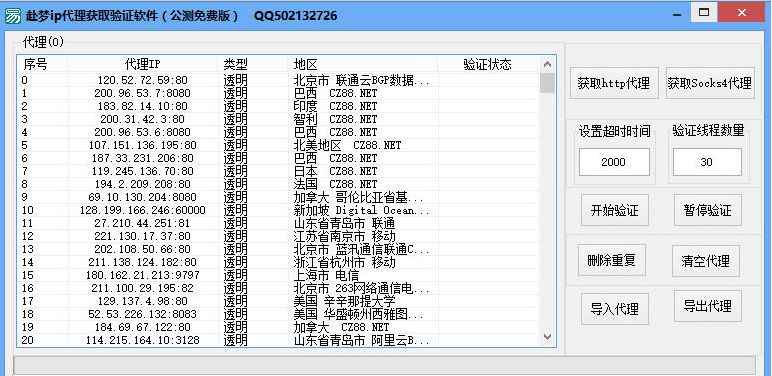
Task: Click the 验证状态 column header
Action: click(x=487, y=64)
